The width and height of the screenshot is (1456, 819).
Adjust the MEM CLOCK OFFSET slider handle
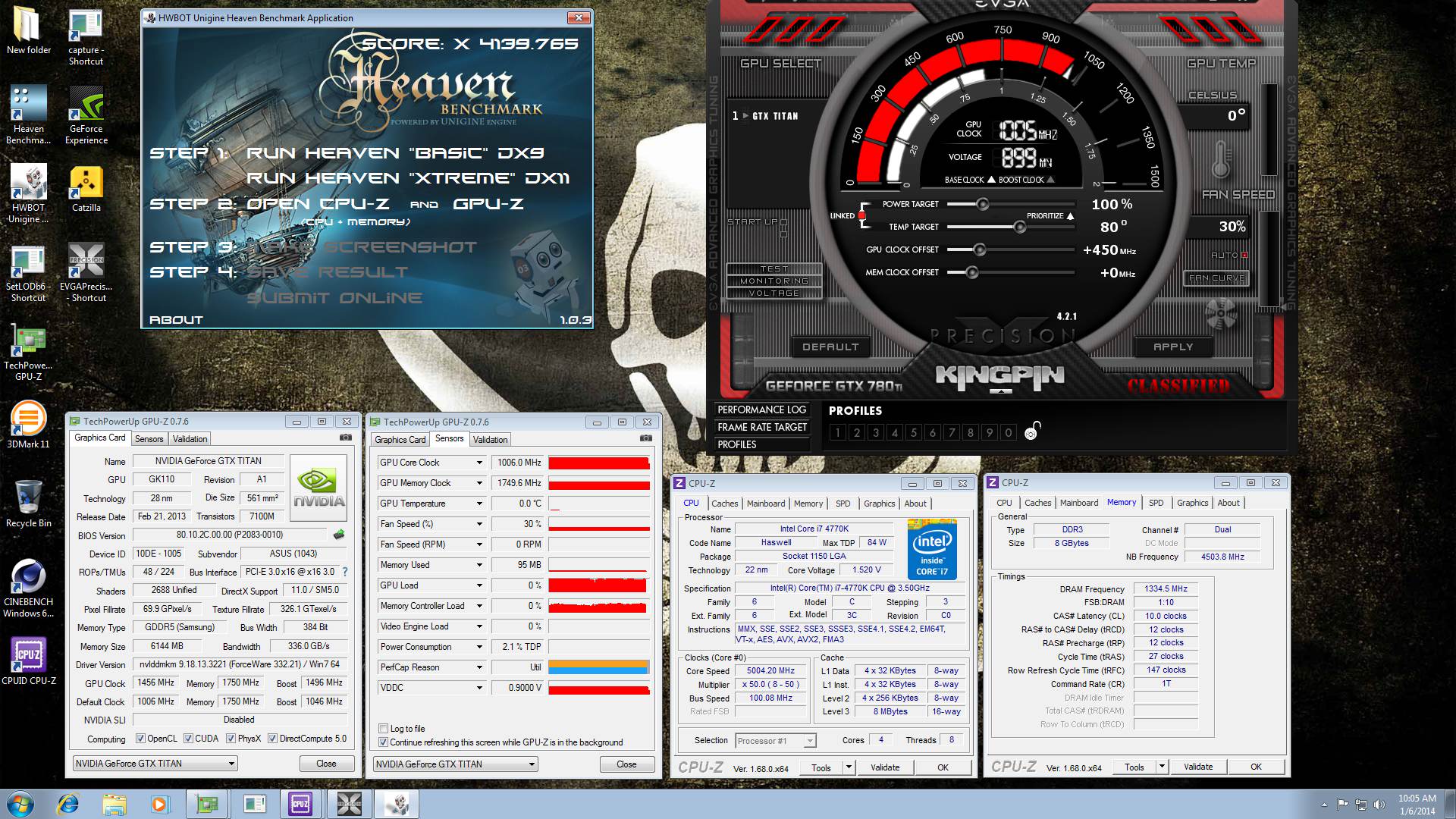point(971,272)
